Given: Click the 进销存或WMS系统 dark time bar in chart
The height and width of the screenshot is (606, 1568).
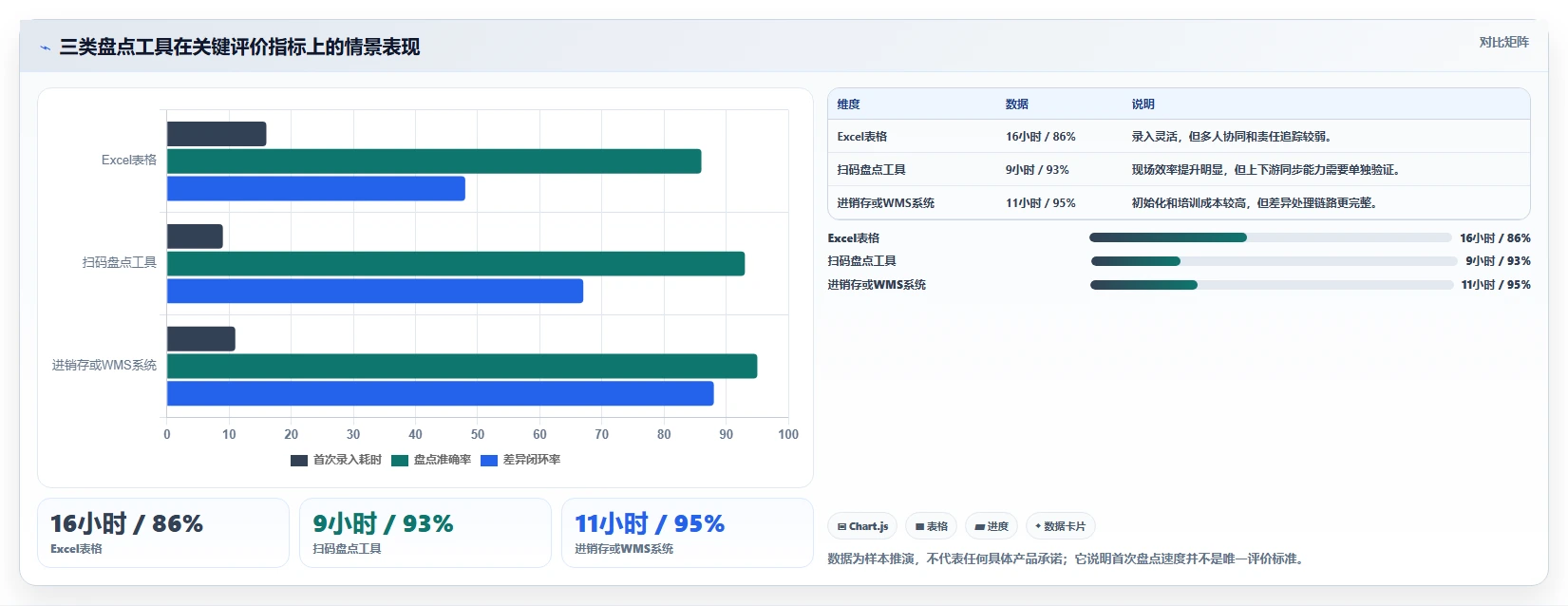Looking at the screenshot, I should point(201,339).
